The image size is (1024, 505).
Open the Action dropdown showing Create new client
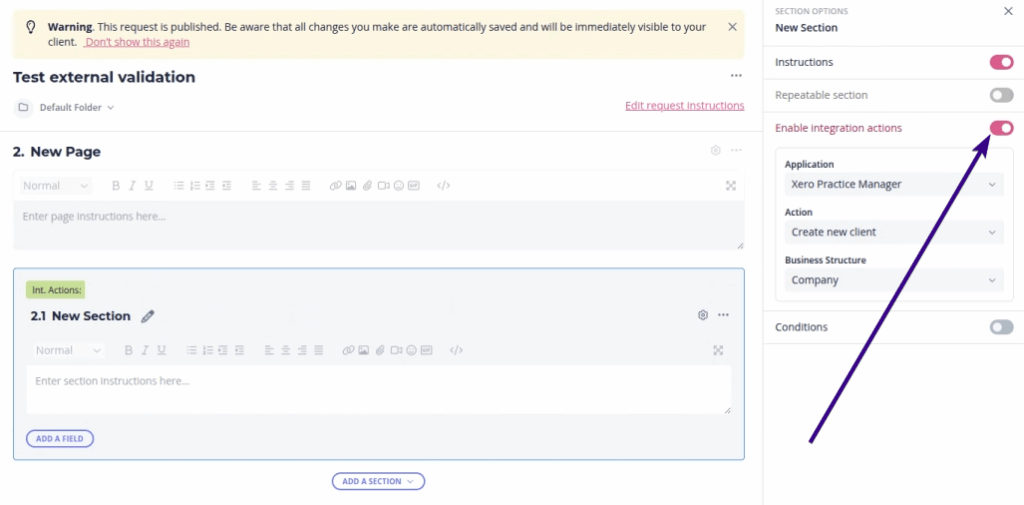click(x=893, y=232)
